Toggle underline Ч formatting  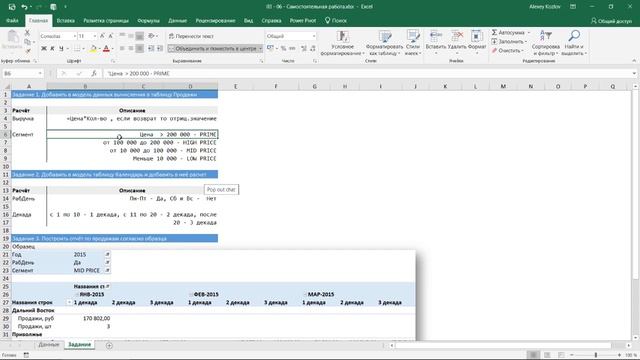tap(61, 49)
